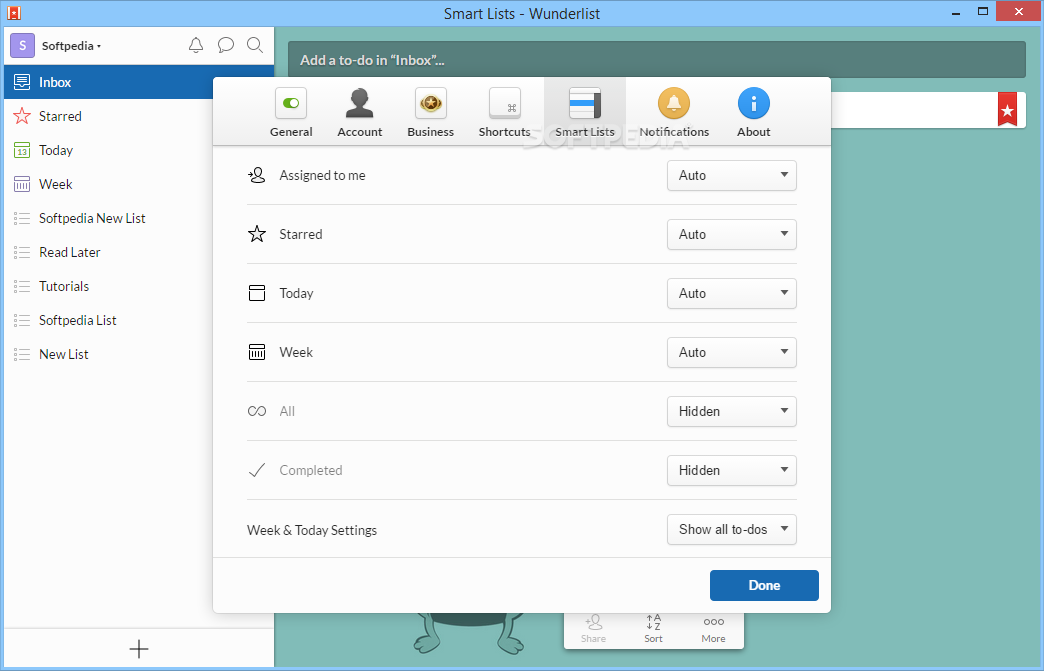Click the infinity icon beside All

(256, 411)
